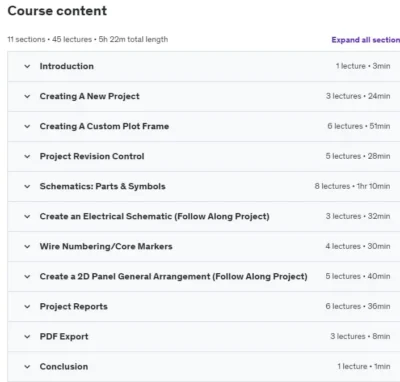Screen dimensions: 400x382
Task: Expand Creating A New Project chevron
Action: tap(27, 96)
